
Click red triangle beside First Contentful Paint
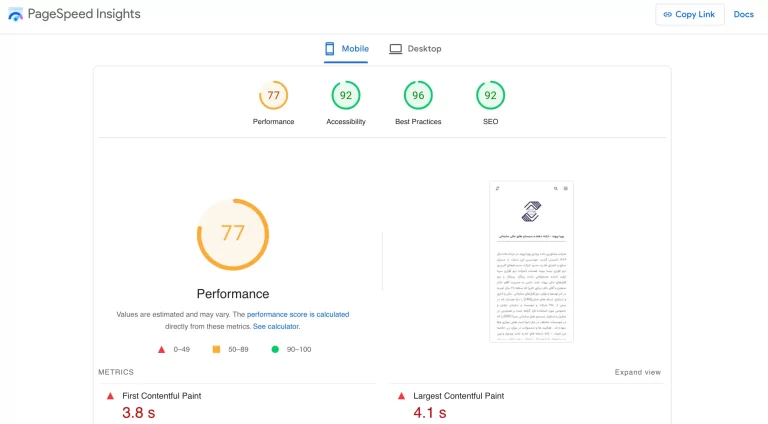110,396
